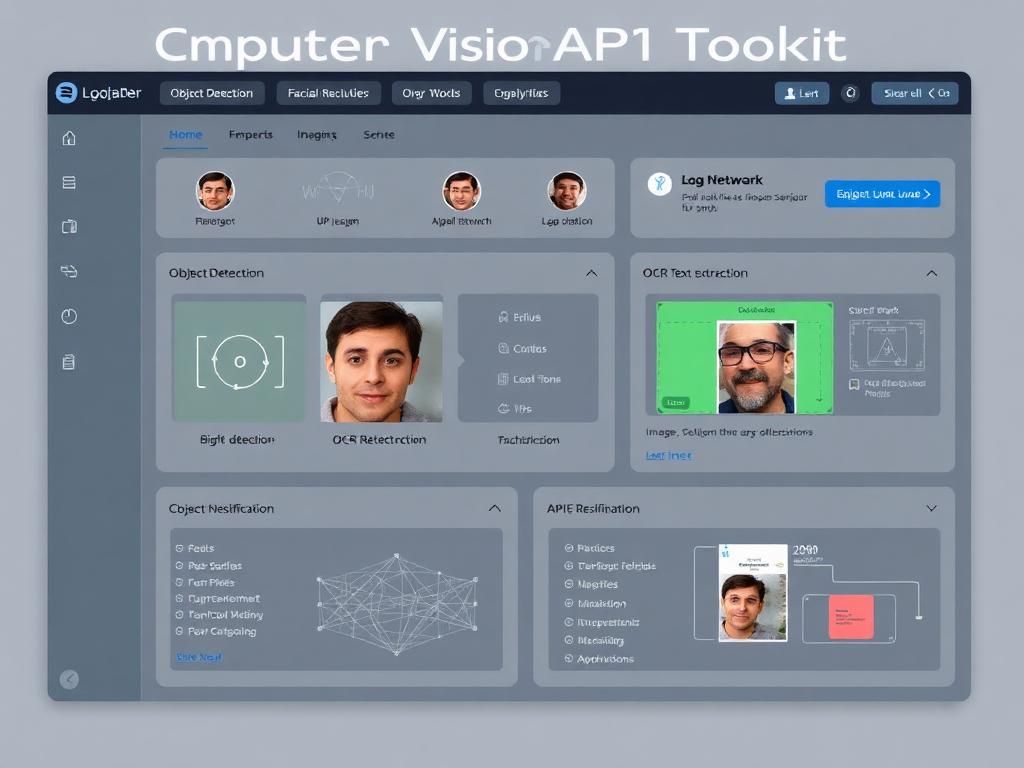Select the Nogrlies radio option
Image resolution: width=1024 pixels, height=768 pixels.
pos(569,584)
